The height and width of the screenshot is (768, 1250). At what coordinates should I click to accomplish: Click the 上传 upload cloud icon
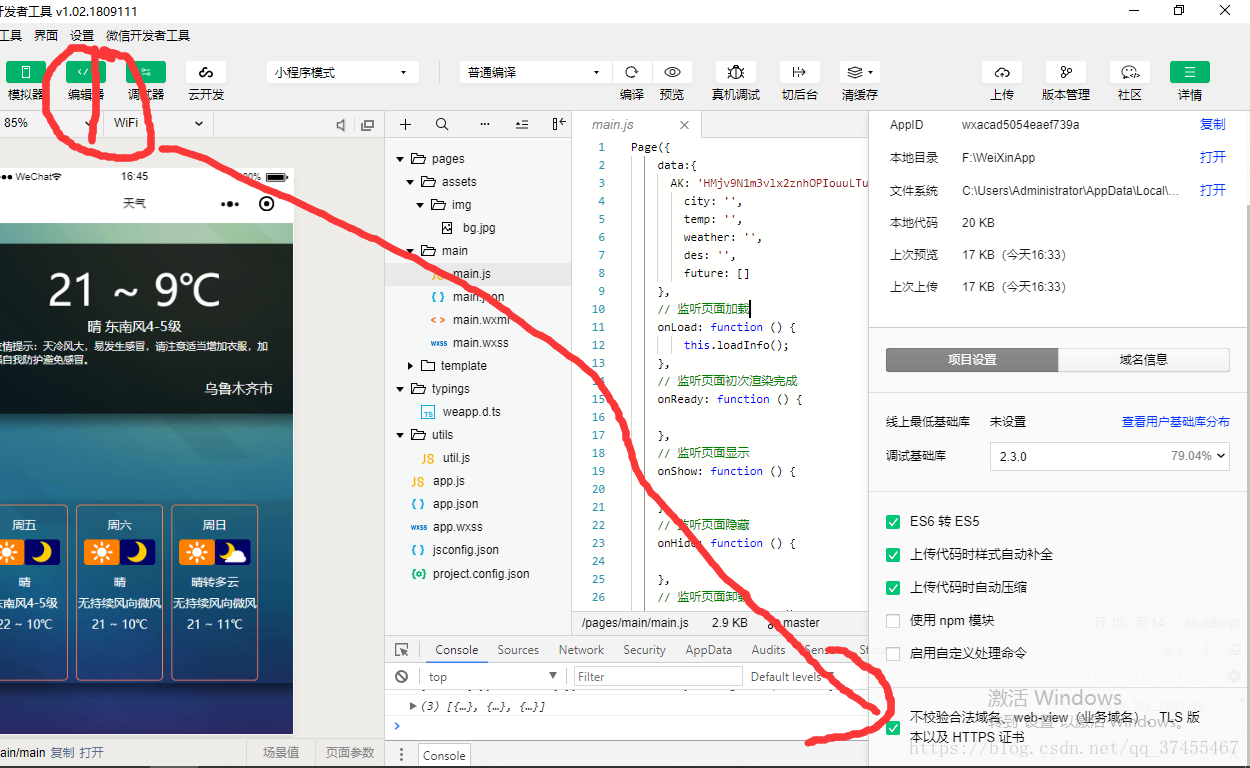pyautogui.click(x=1002, y=72)
